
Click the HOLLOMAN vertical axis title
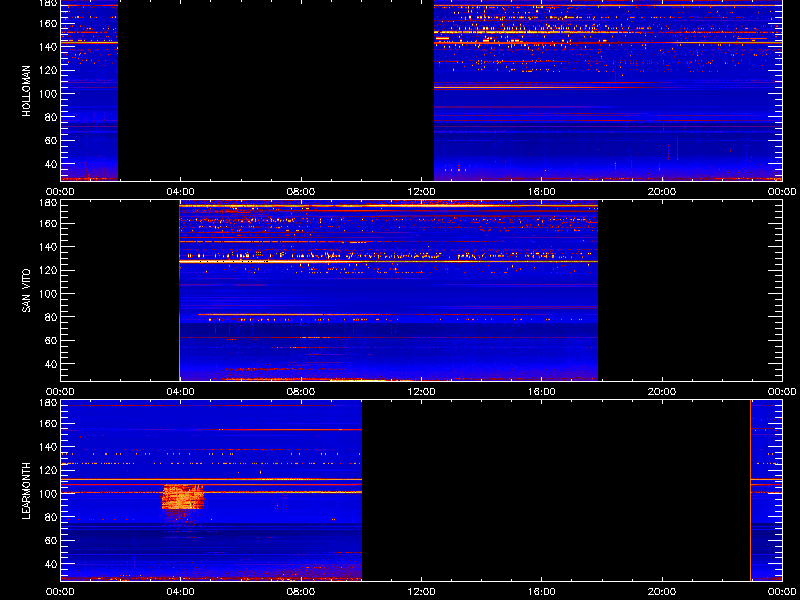27,91
